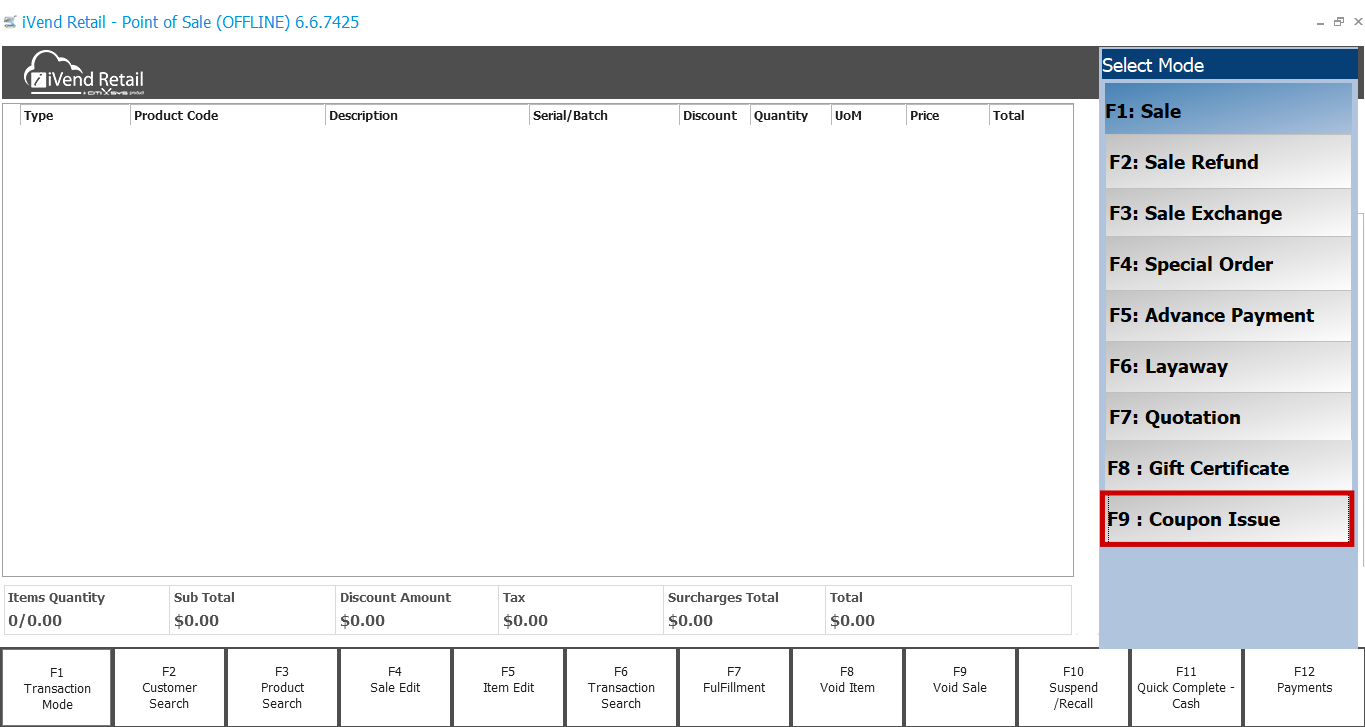Viewport: 1365px width, 727px height.
Task: Click the Items Quantity value 0/0.00
Action: pos(35,621)
